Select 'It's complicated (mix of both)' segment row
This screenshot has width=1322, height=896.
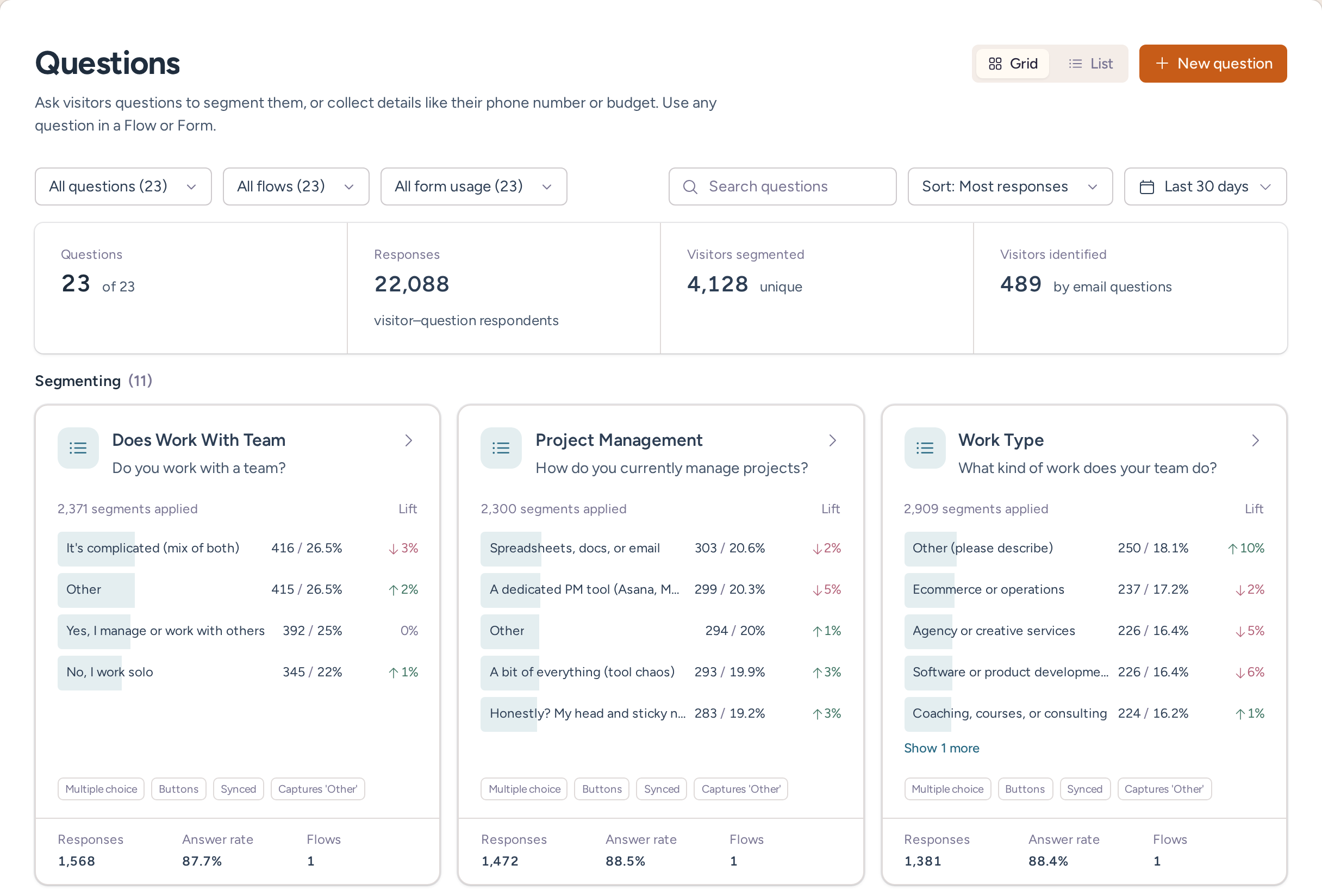238,548
